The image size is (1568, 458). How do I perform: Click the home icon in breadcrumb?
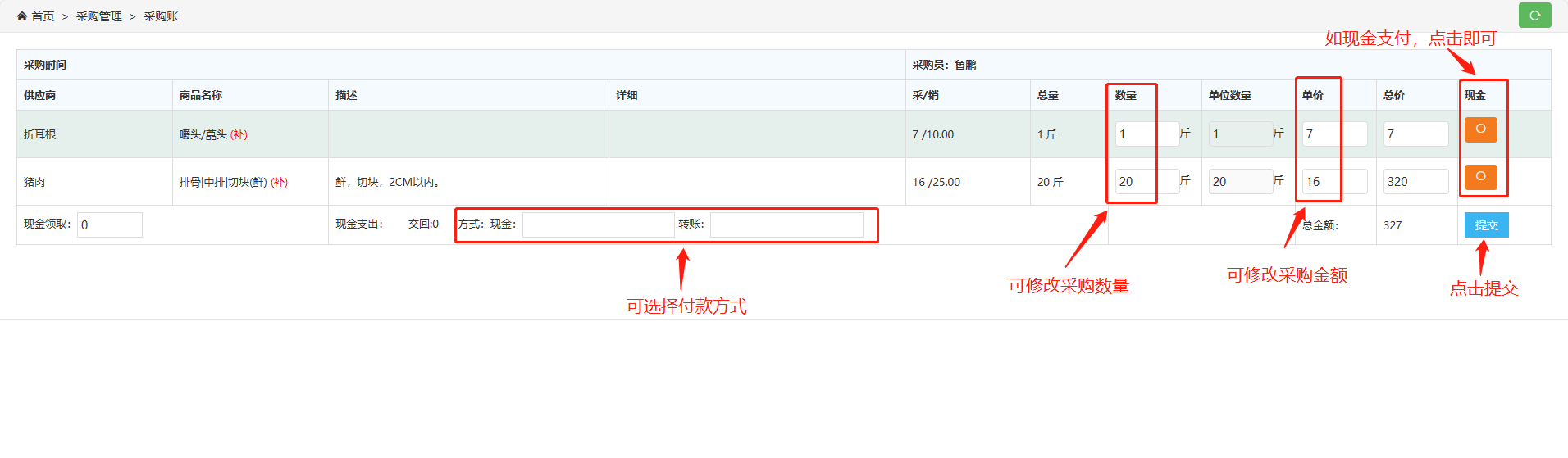(22, 16)
